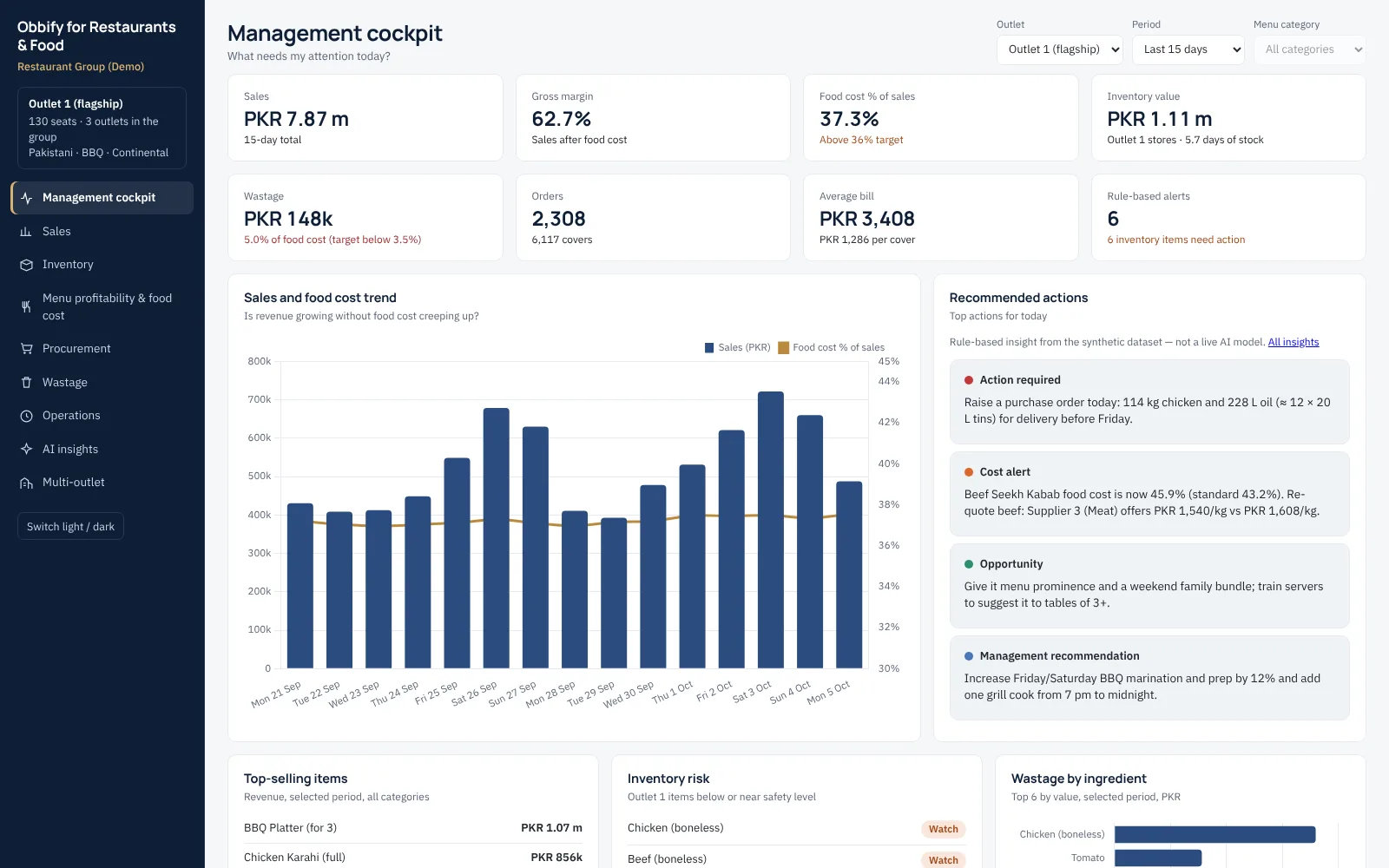The height and width of the screenshot is (868, 1389).
Task: Click the Rule-based alerts KPI card
Action: (1228, 218)
